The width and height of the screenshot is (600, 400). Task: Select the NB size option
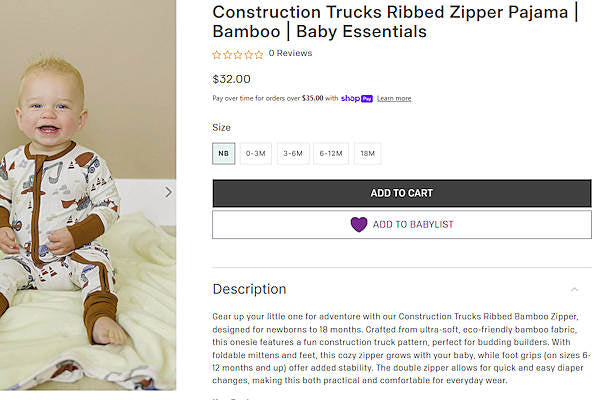224,154
